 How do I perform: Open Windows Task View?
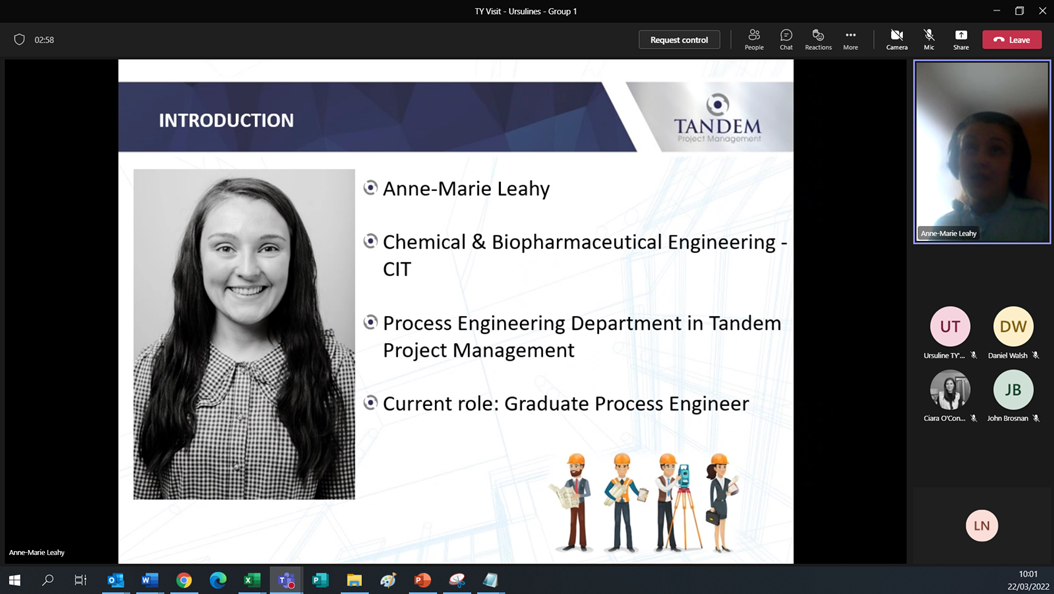[81, 580]
